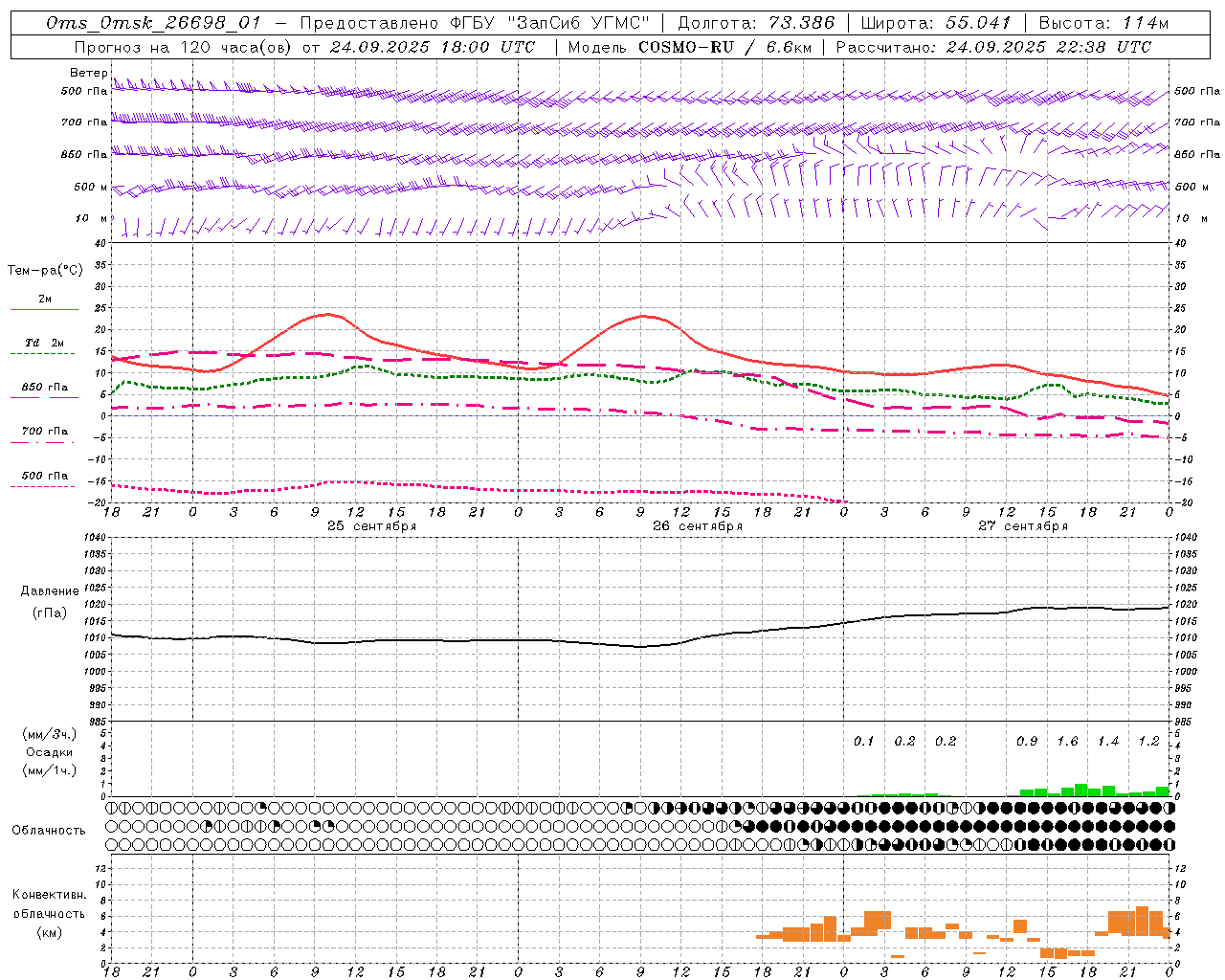Click the (мм/1ч.) hourly precipitation unit label
The image size is (1225, 980).
(x=49, y=770)
